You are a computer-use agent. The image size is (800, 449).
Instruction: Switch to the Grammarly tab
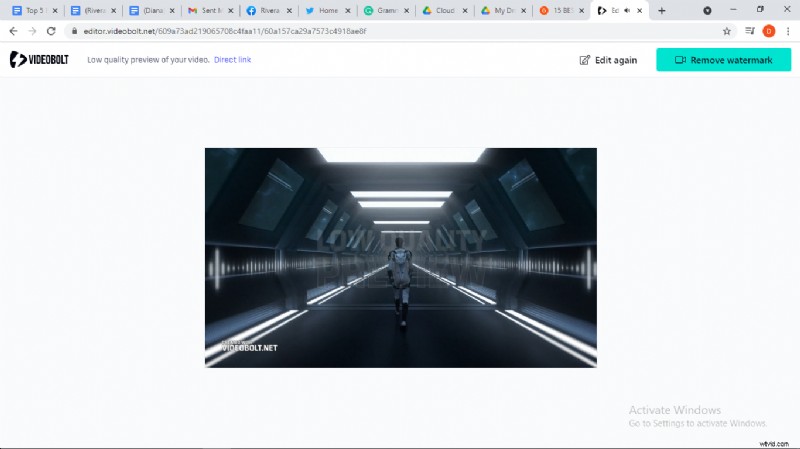coord(384,11)
